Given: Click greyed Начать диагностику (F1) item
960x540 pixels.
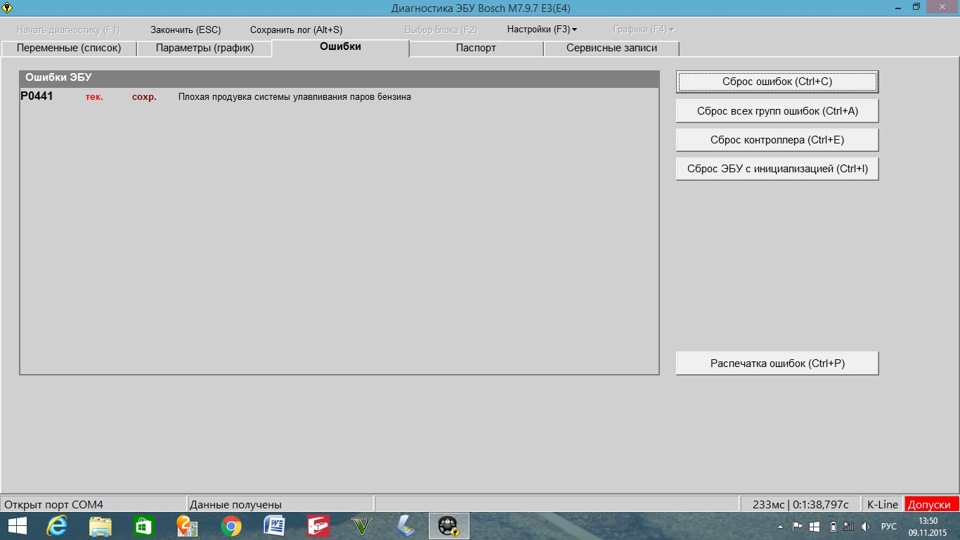Looking at the screenshot, I should pyautogui.click(x=68, y=29).
